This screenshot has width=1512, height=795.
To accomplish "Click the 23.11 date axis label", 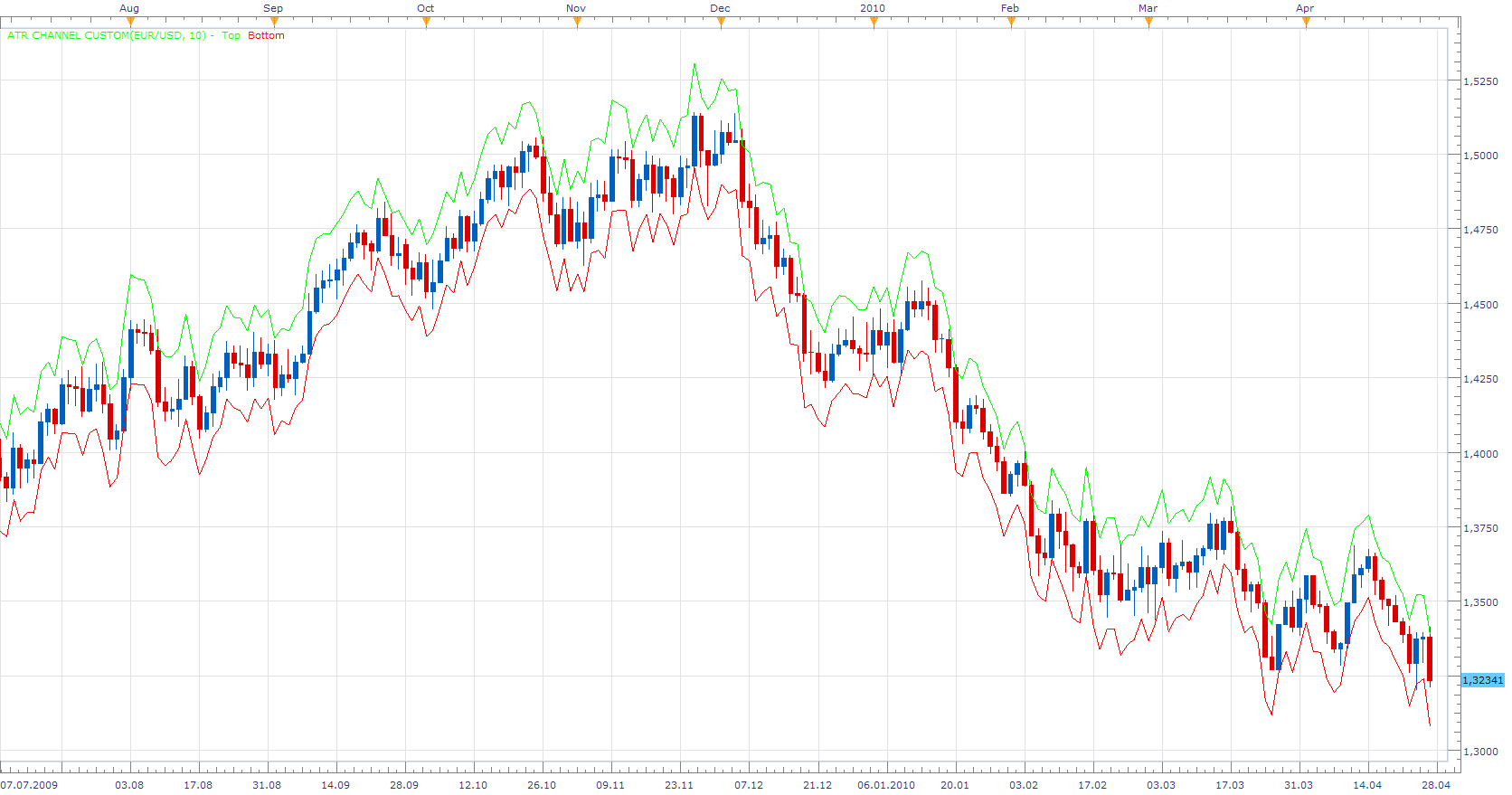I will (679, 785).
